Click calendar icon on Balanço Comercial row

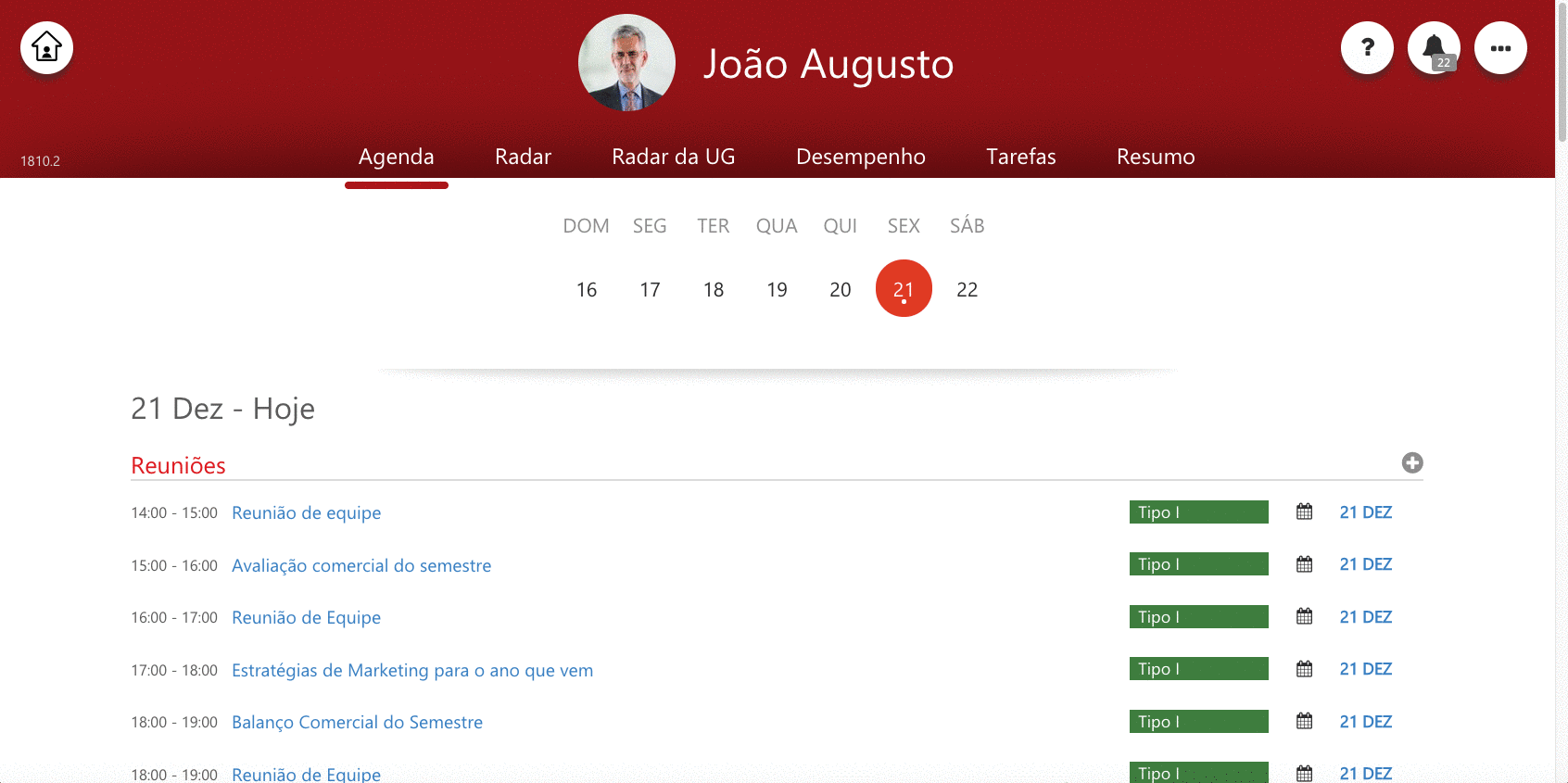tap(1304, 721)
